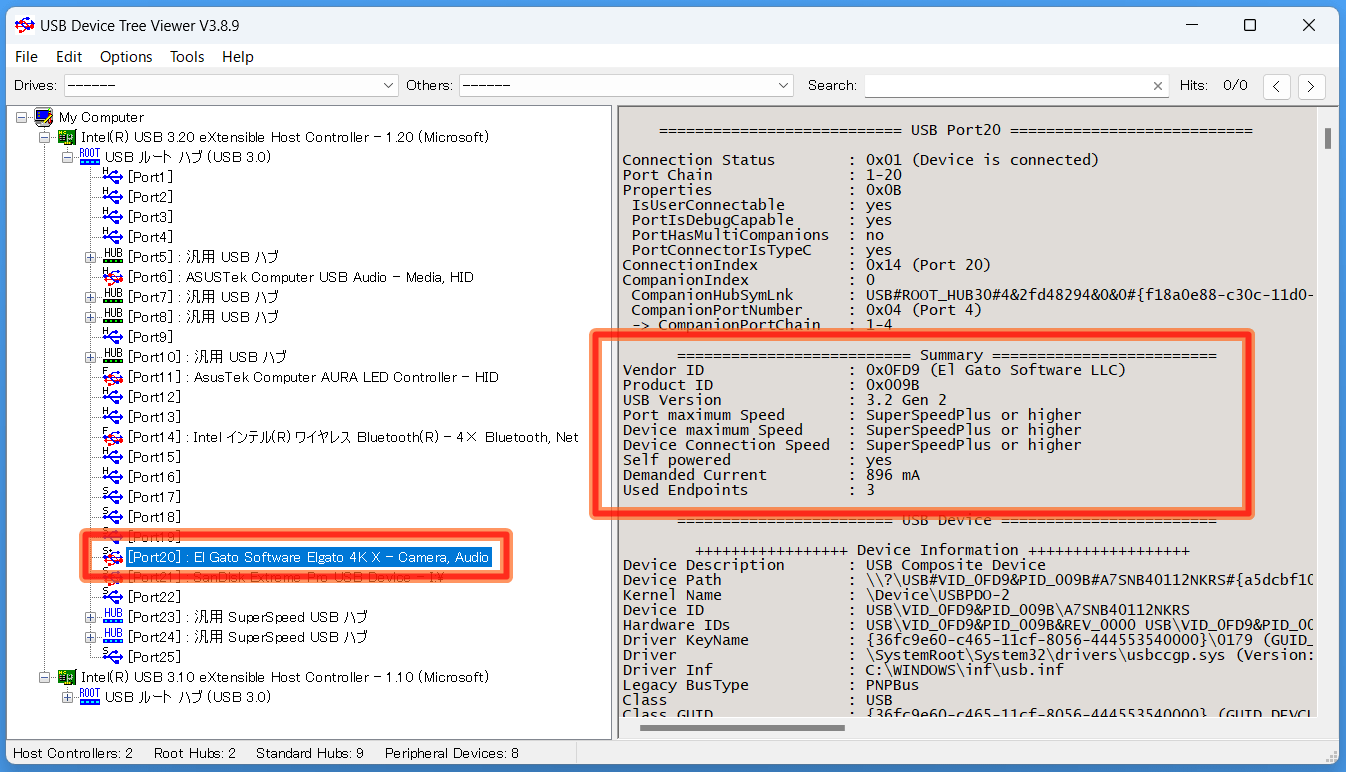Click the USB icon beside Port2

click(113, 197)
